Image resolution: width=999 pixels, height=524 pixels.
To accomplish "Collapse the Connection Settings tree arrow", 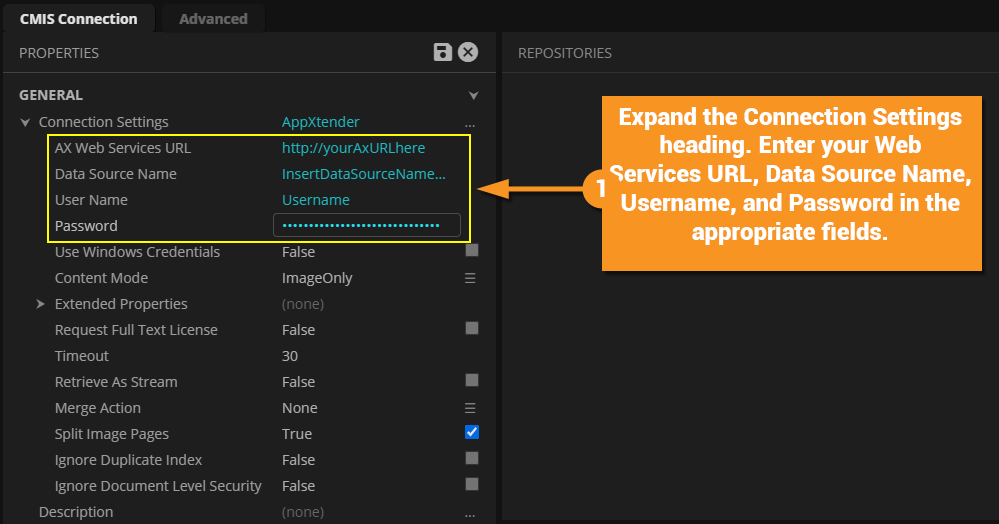I will [25, 123].
